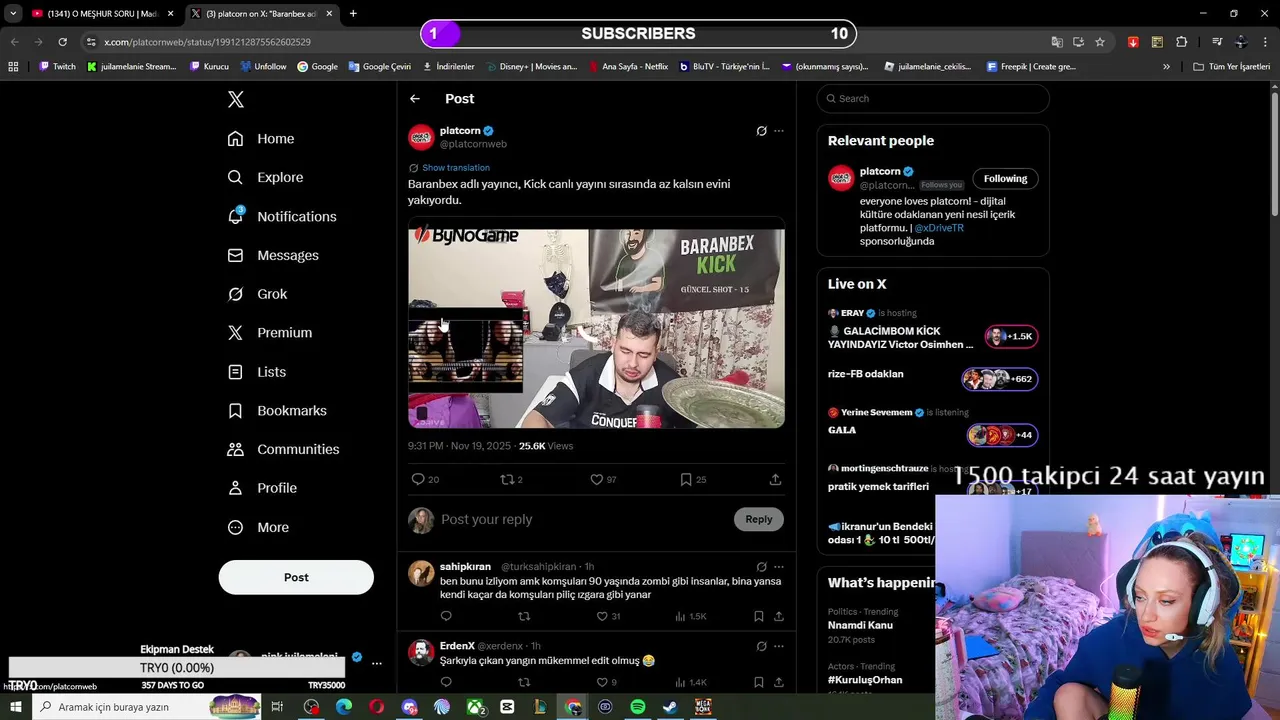Open the three-dot menu on ErdenX's reply
Screen dimensions: 1280x720
[x=779, y=647]
